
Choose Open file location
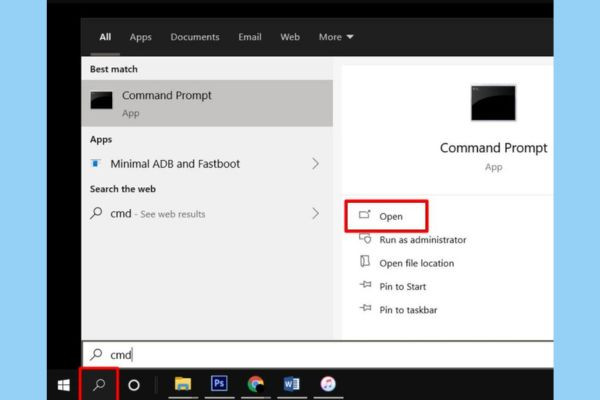coord(417,263)
